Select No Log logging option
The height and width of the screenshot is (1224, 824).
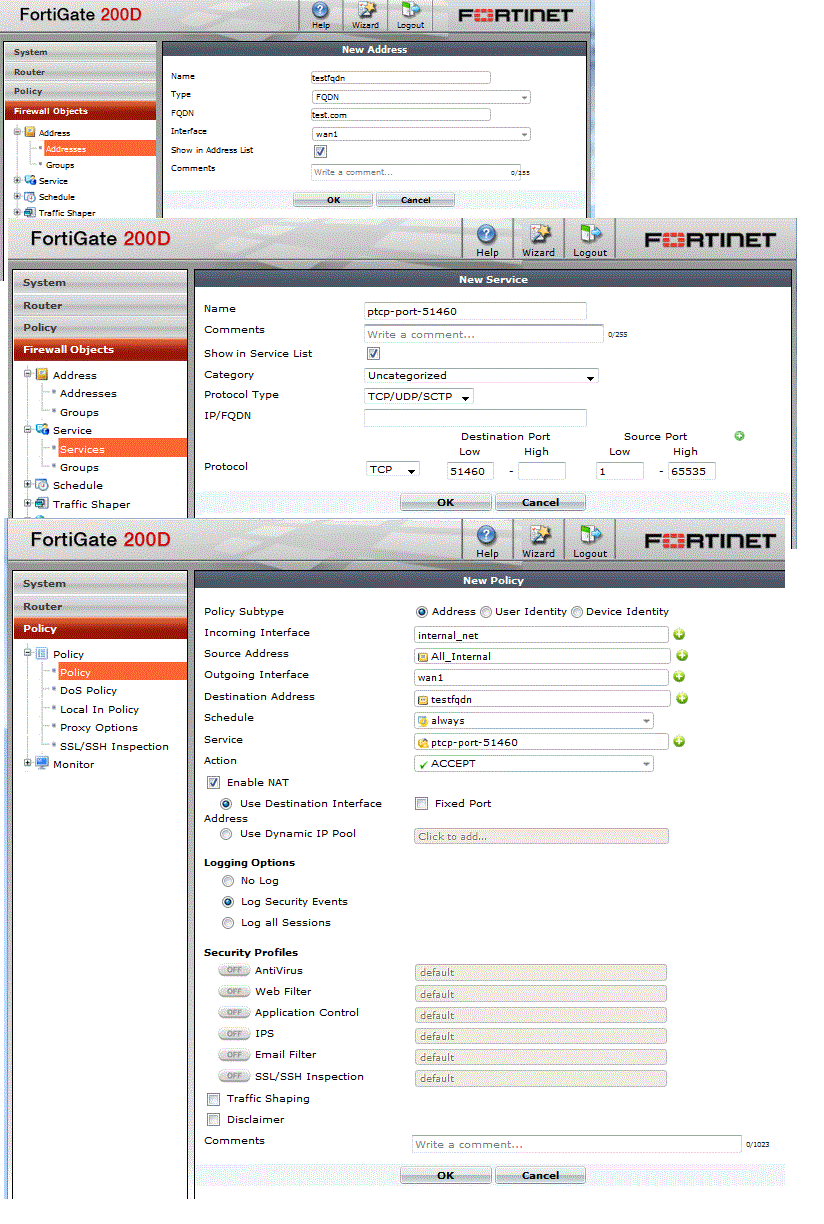[x=228, y=881]
